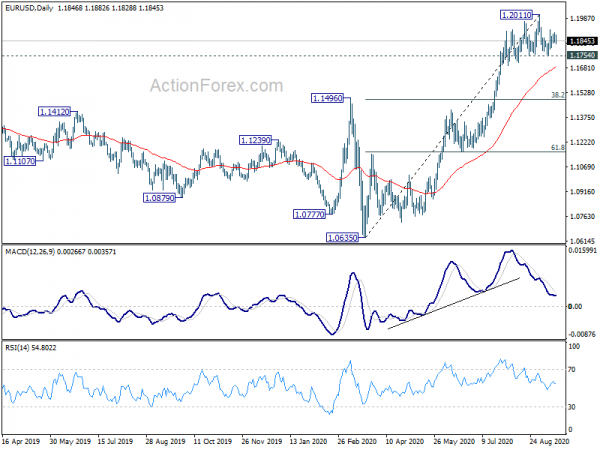Select the 38.2 Fibonacci level label
The height and width of the screenshot is (450, 600).
558,95
